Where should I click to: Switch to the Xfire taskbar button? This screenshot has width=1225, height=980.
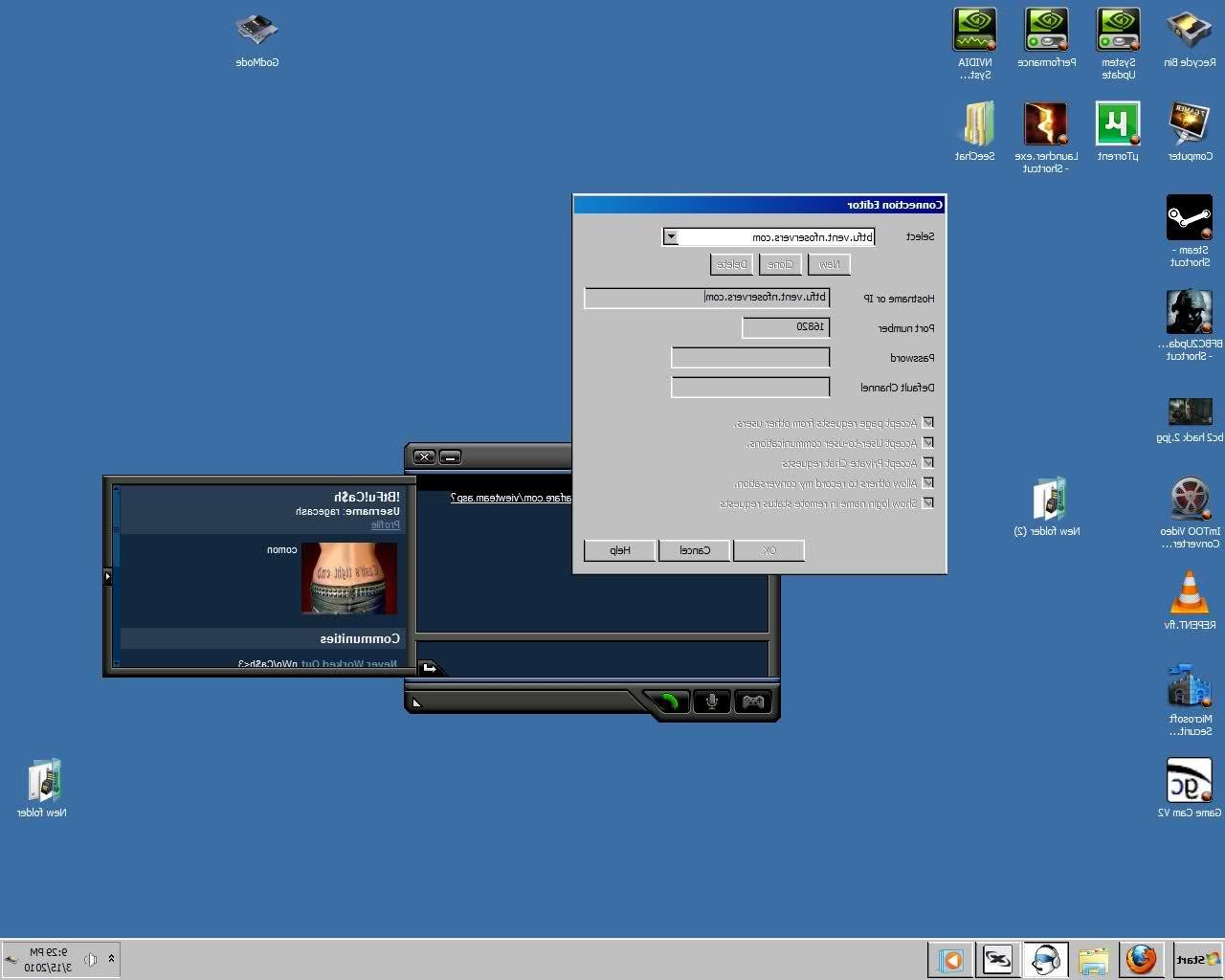point(997,959)
